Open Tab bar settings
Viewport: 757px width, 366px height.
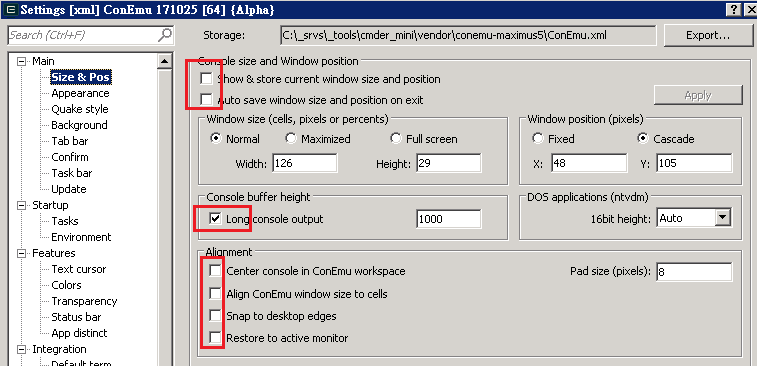70,141
